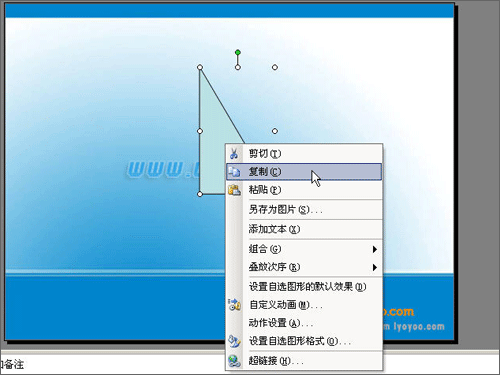Click the notes pane text field

[113, 364]
